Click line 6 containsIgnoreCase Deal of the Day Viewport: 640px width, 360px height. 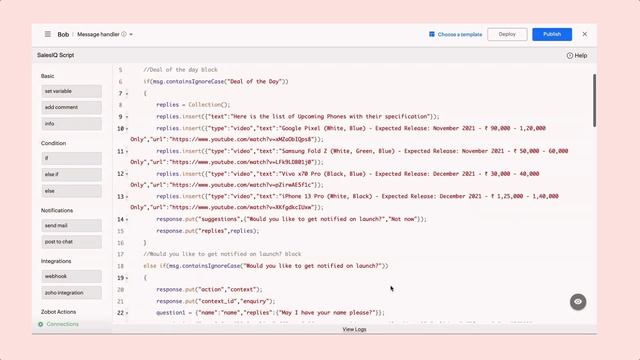[x=216, y=82]
